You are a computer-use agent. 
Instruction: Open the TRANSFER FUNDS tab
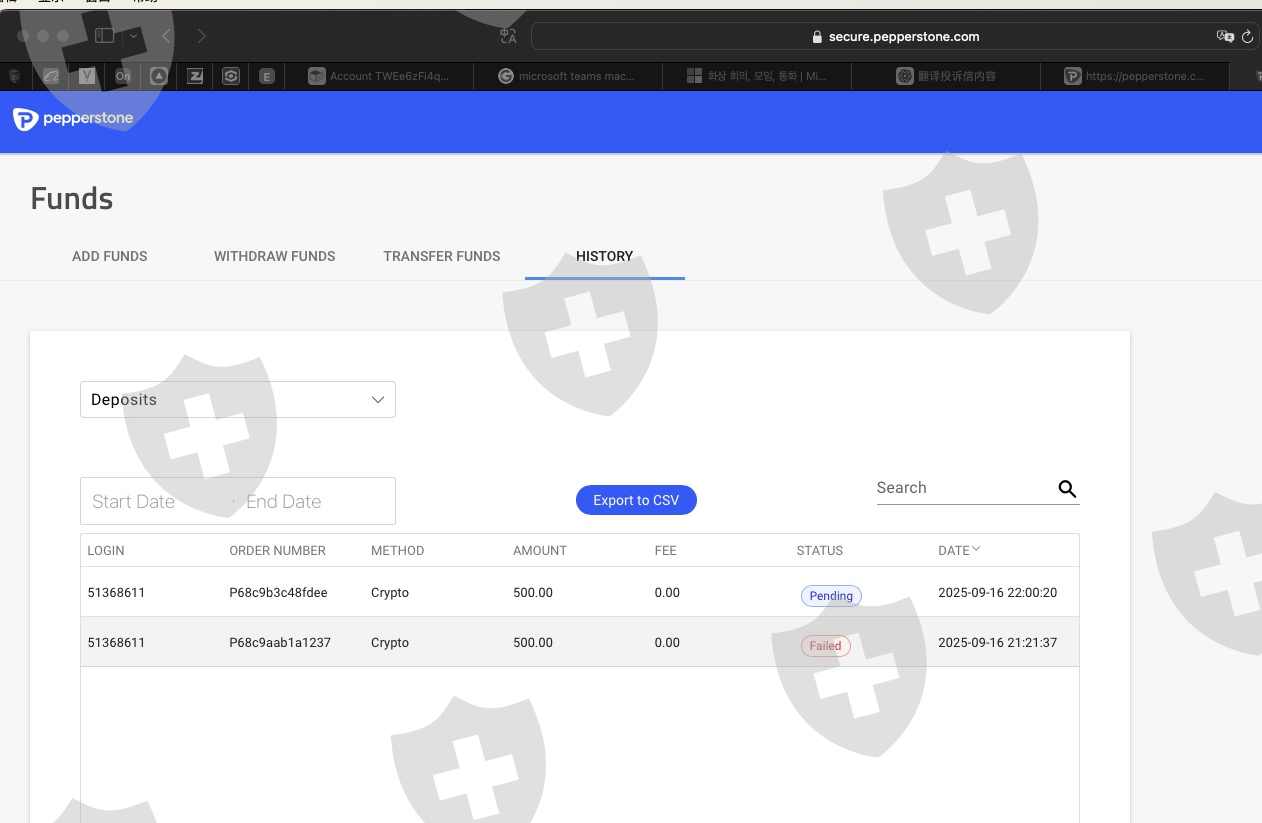click(x=441, y=256)
